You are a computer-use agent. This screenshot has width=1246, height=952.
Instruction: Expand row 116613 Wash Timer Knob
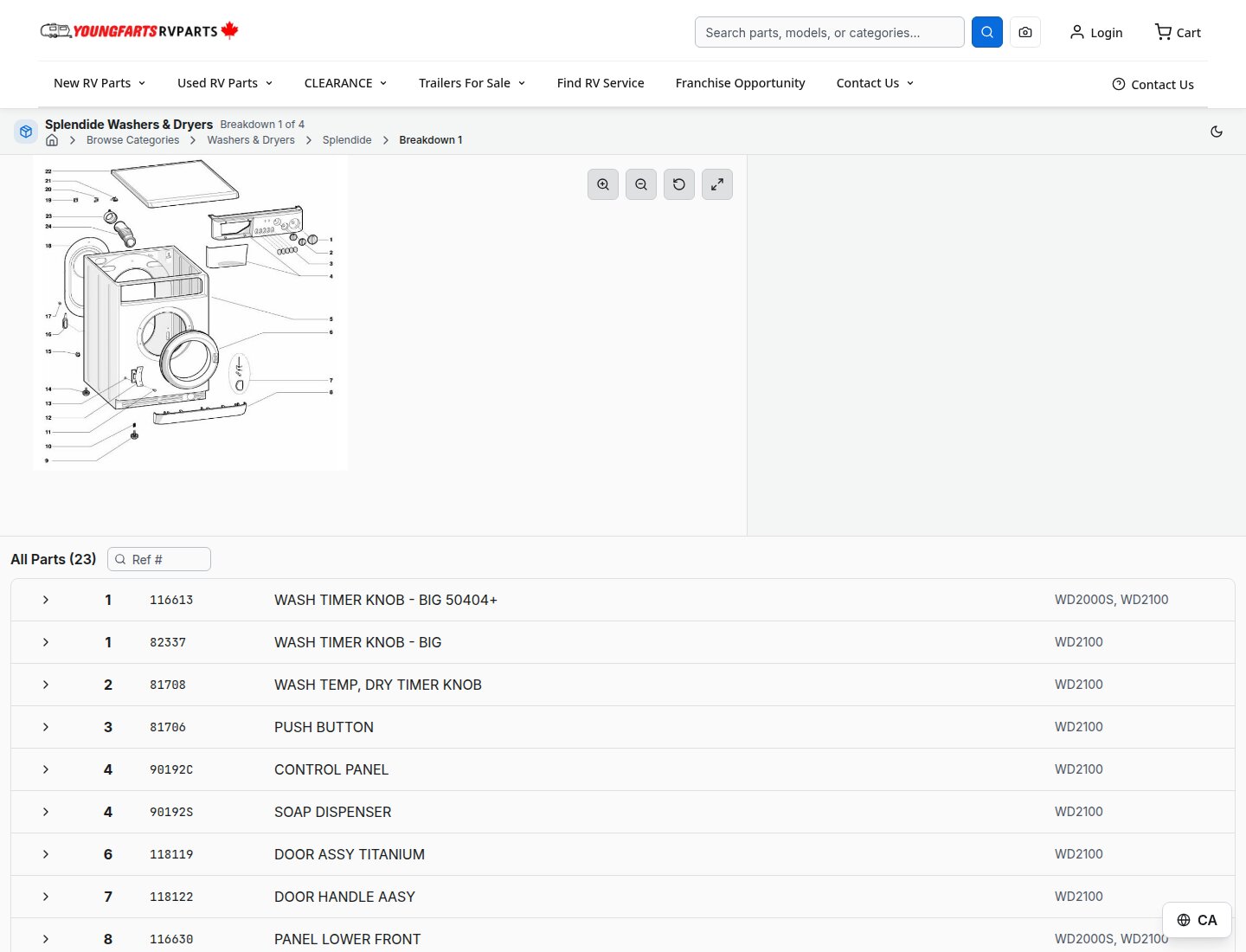46,600
